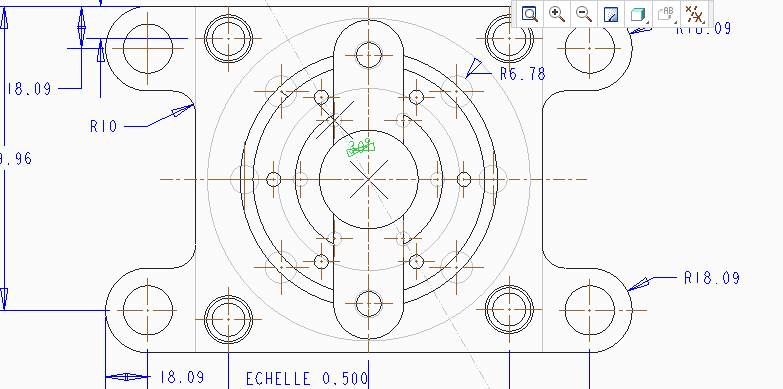The height and width of the screenshot is (389, 783).
Task: Select the R6.78 radius dimension
Action: [x=522, y=74]
